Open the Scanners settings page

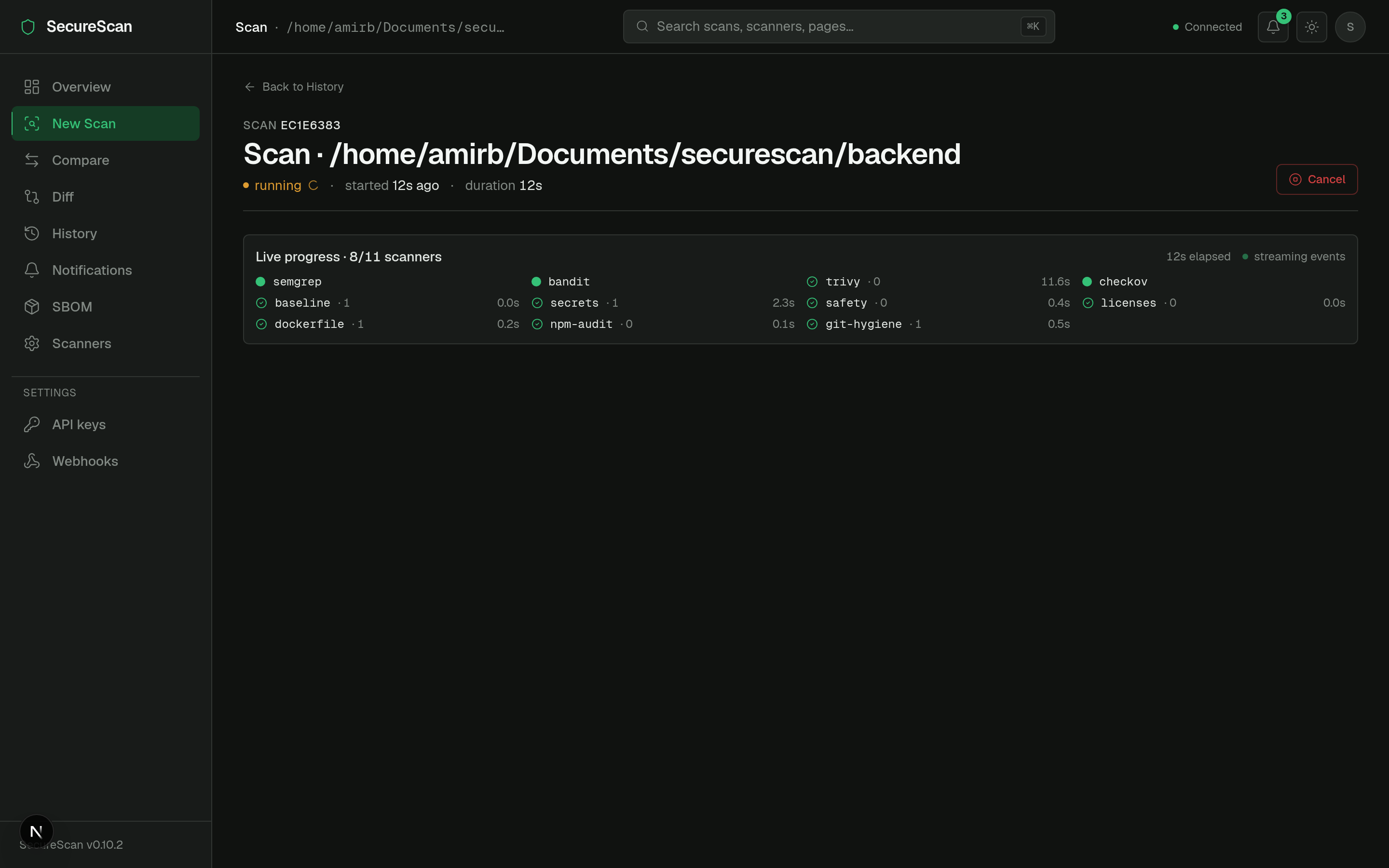click(106, 344)
